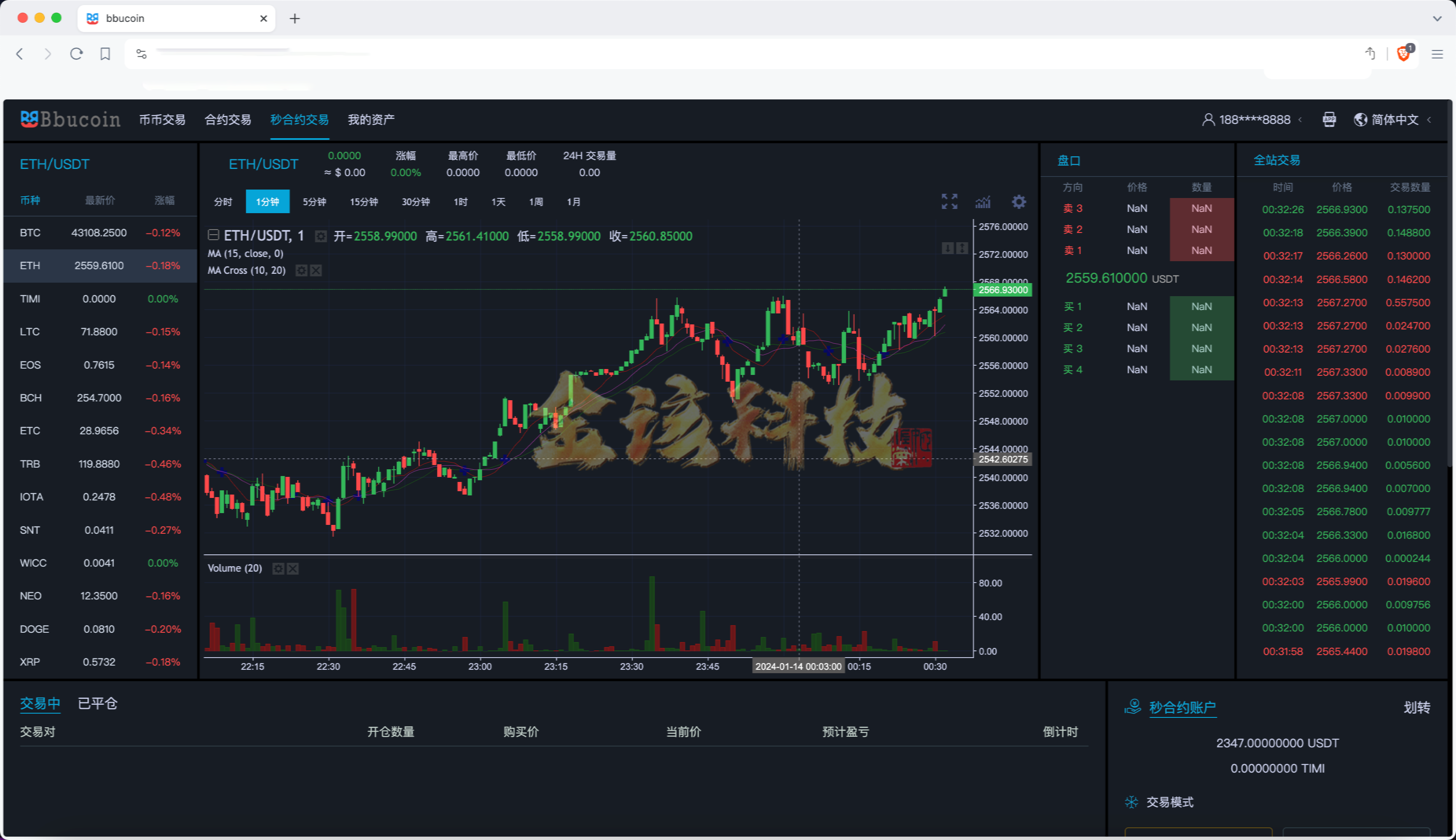Open the 币币交易 menu item

[162, 119]
